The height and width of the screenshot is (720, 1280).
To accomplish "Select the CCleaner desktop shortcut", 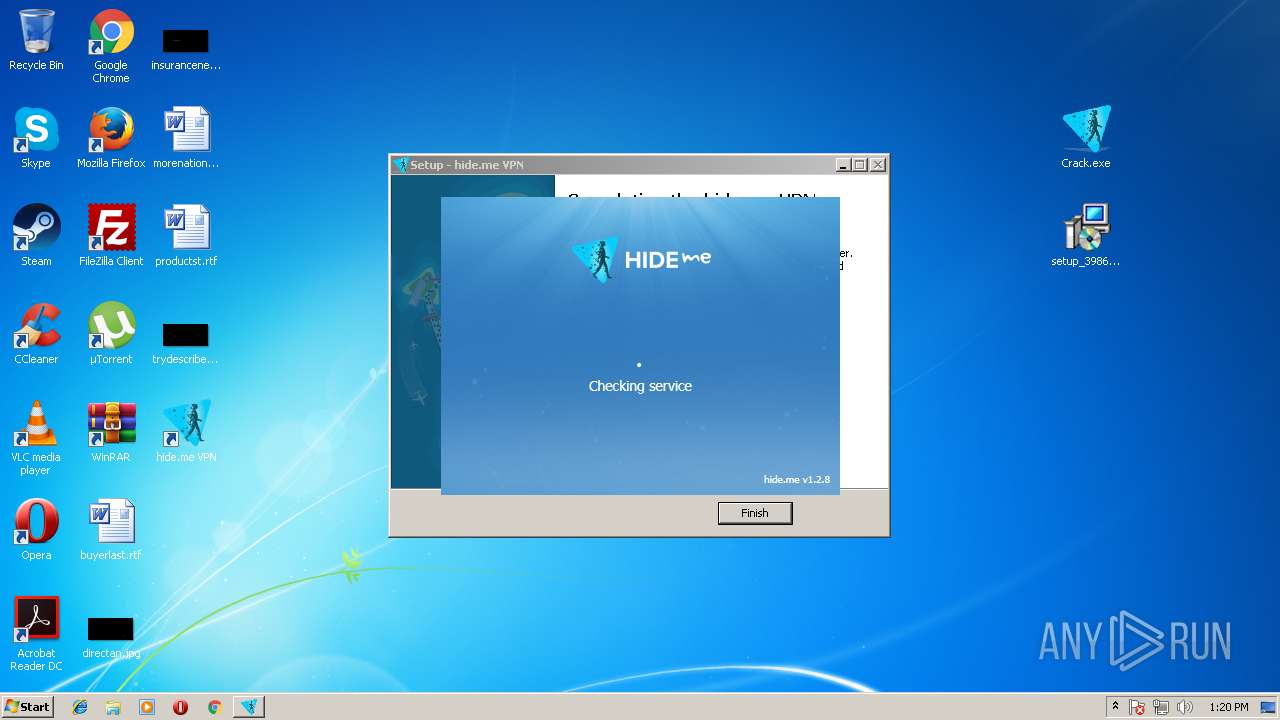I will tap(36, 335).
